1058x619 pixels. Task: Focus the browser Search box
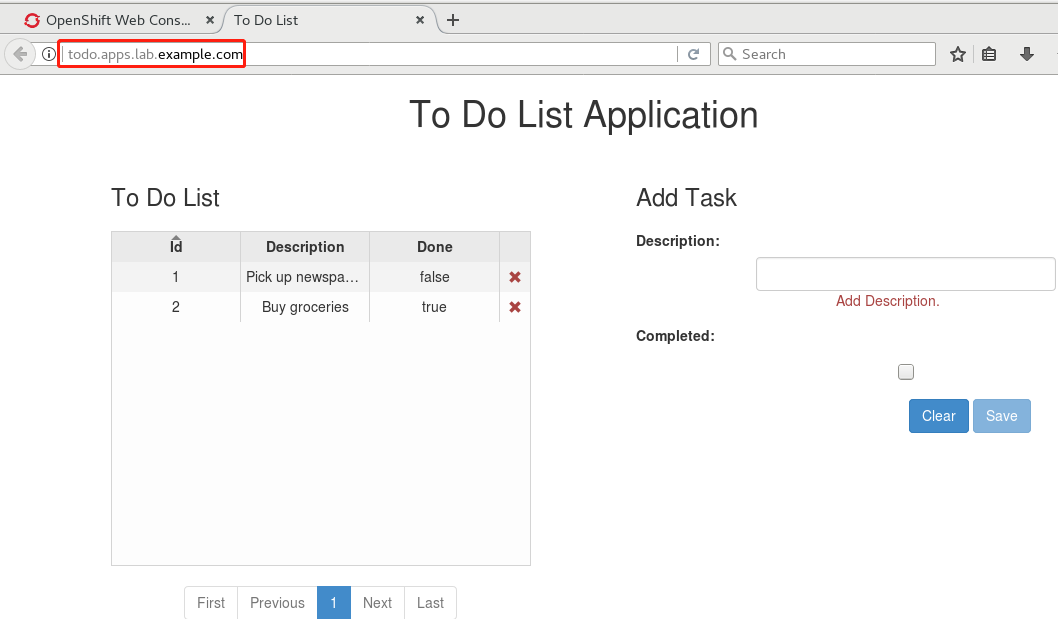(827, 54)
